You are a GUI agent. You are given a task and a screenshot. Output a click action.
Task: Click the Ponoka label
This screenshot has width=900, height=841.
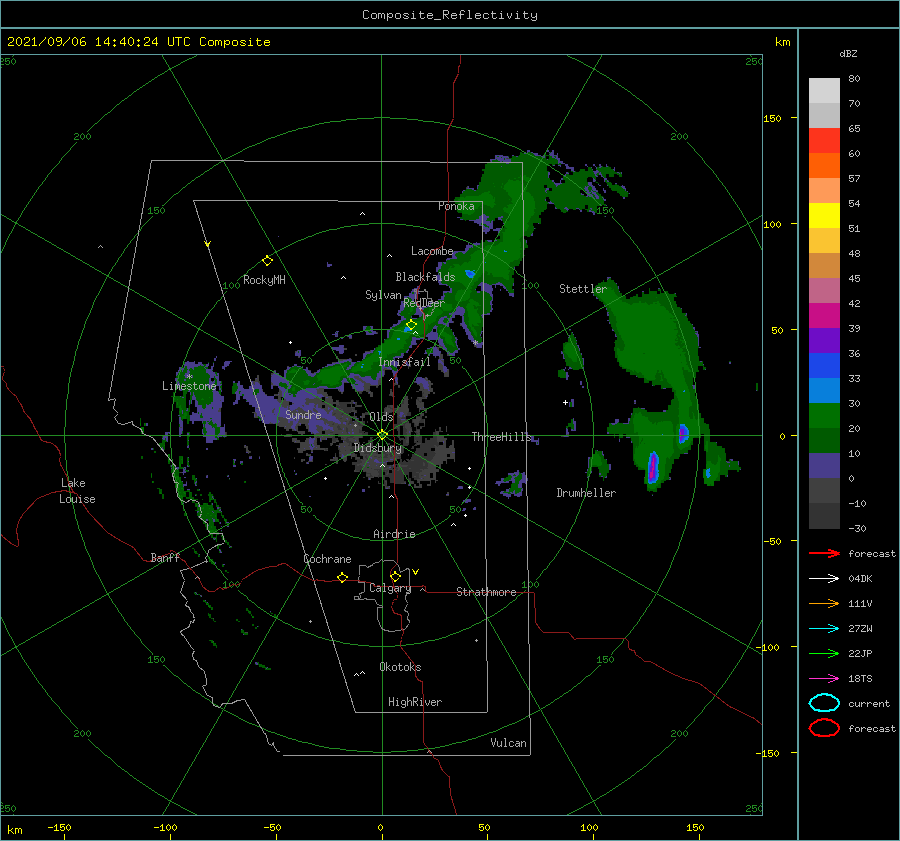(456, 206)
